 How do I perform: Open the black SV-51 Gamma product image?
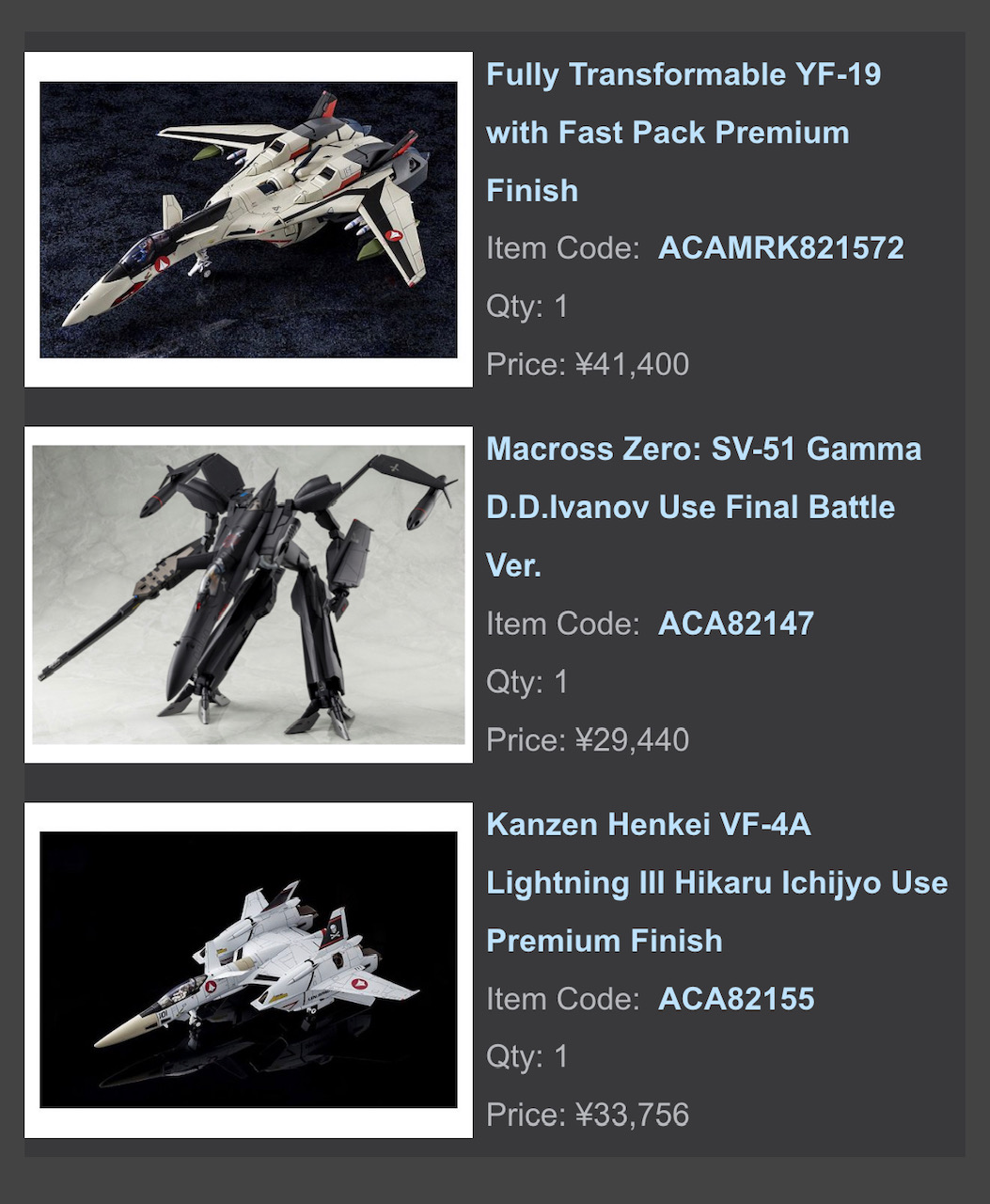pyautogui.click(x=248, y=594)
